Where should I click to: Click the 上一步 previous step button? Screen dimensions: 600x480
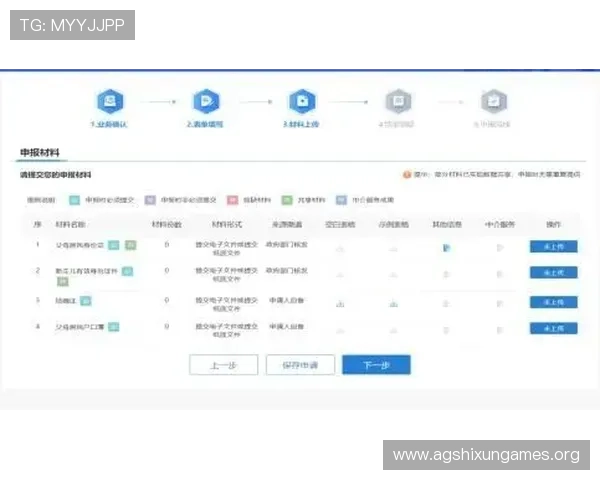click(x=223, y=365)
